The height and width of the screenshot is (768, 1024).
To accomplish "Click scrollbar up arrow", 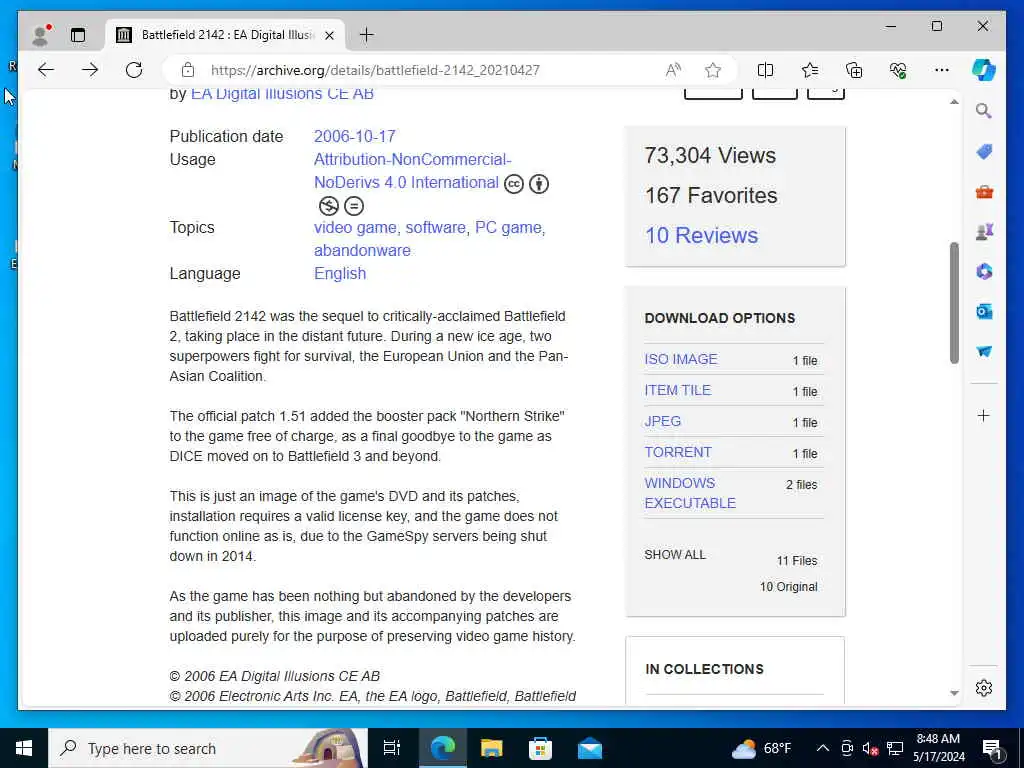I will pos(954,102).
